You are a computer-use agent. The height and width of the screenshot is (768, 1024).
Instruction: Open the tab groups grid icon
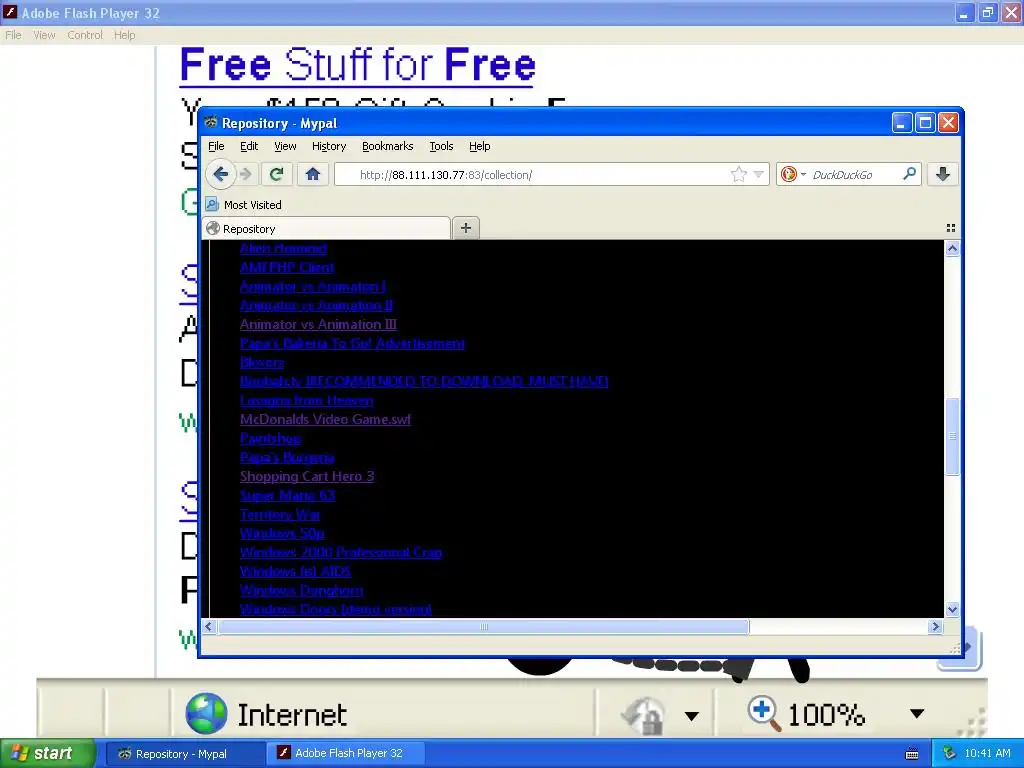pyautogui.click(x=951, y=228)
